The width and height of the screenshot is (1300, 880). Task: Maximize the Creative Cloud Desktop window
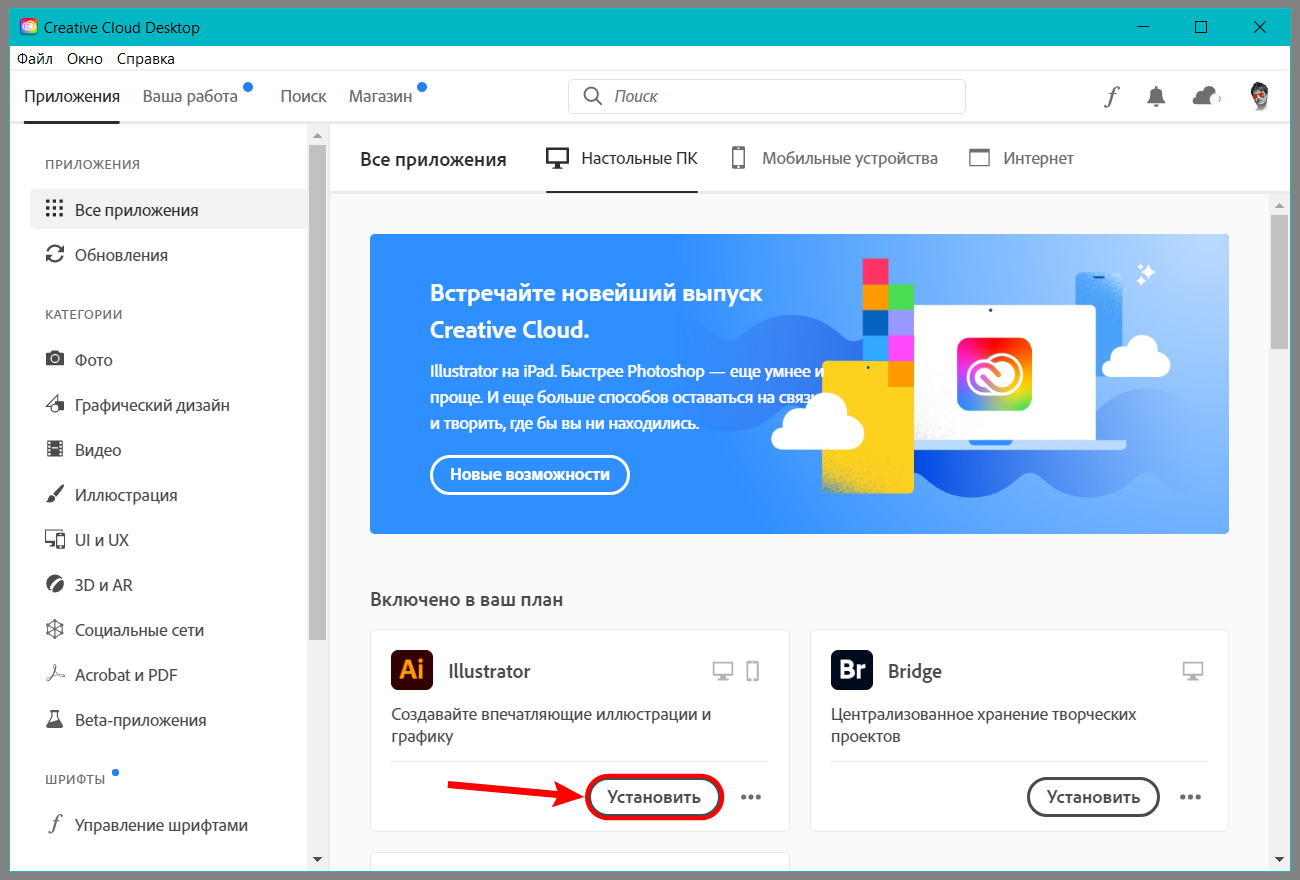(1201, 27)
